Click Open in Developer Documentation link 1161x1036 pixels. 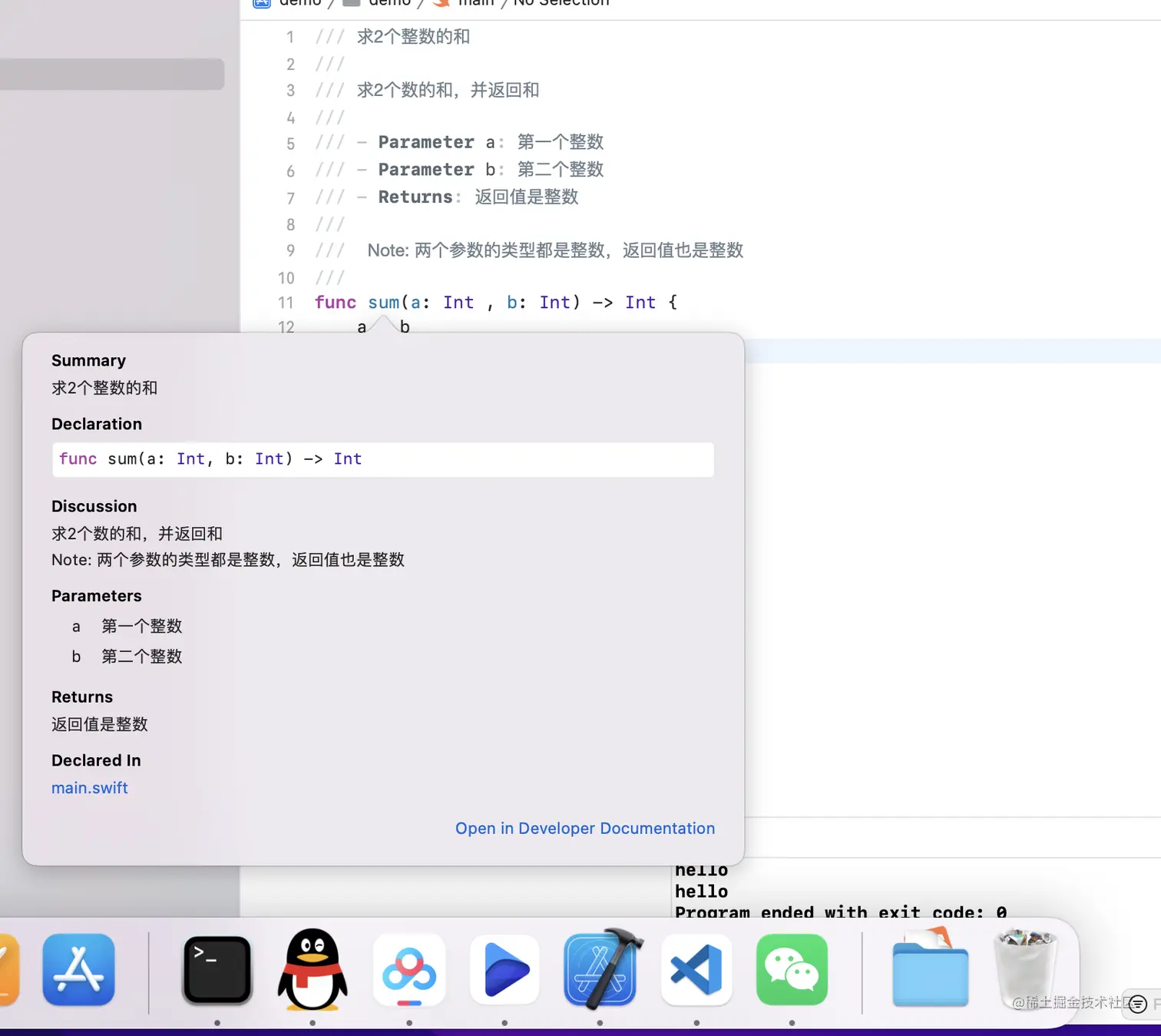coord(585,829)
